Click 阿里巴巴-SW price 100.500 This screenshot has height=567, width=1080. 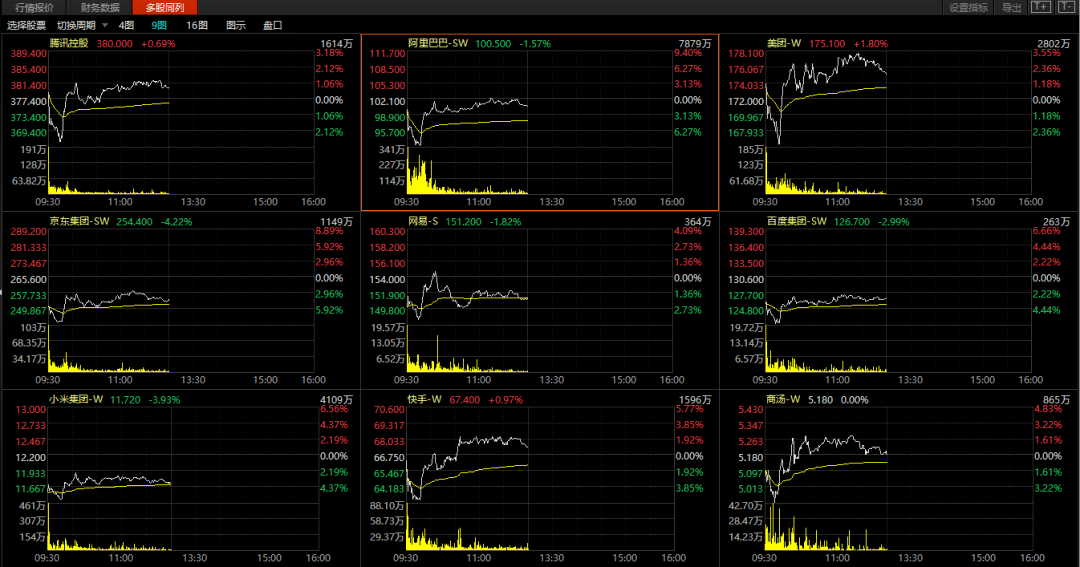point(493,43)
